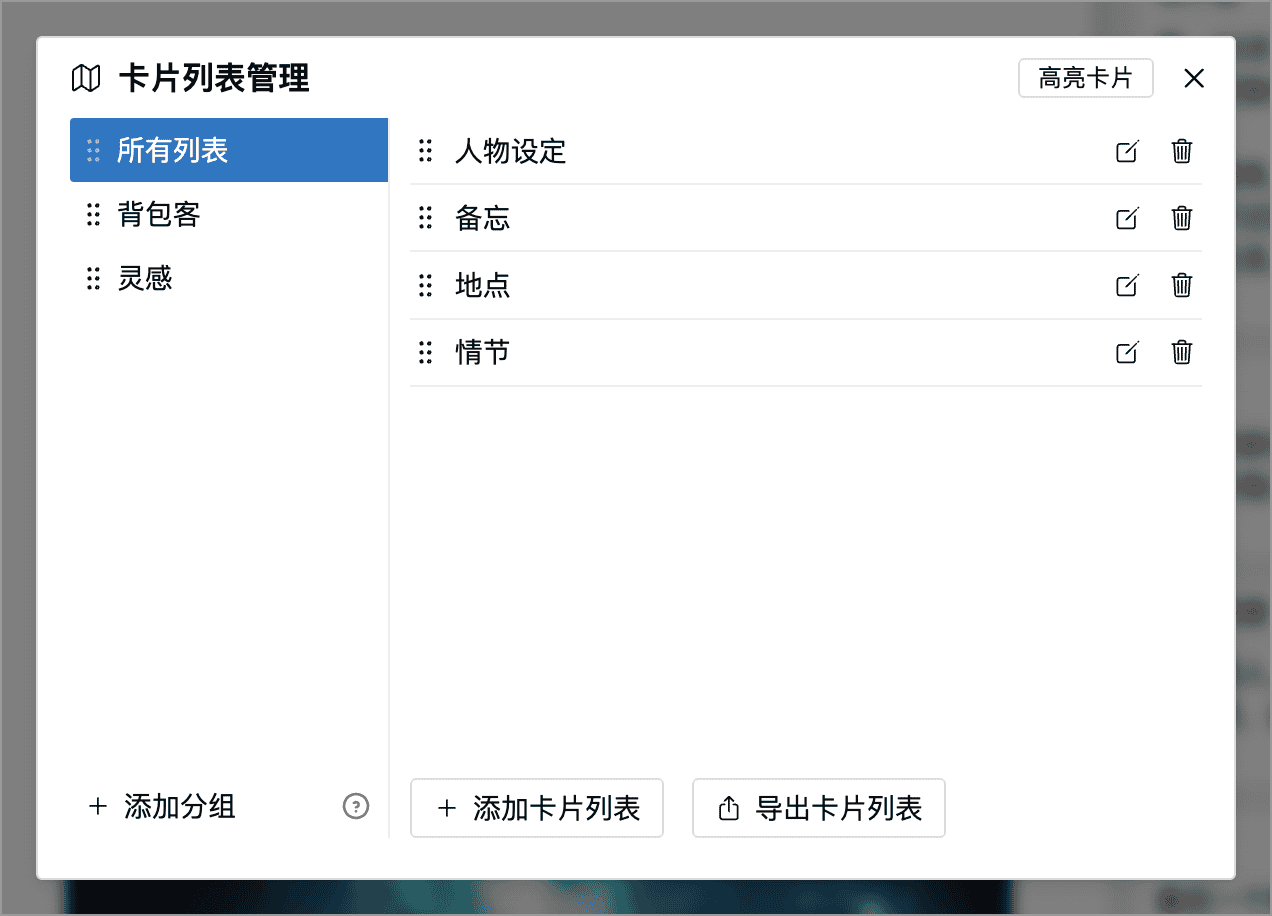Click the 导出卡片列表 button
The image size is (1272, 916).
tap(819, 808)
